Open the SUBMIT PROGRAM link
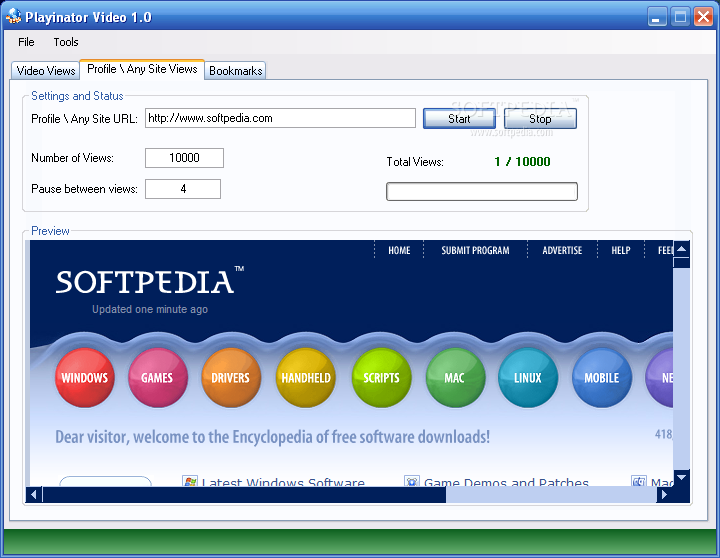 (475, 250)
